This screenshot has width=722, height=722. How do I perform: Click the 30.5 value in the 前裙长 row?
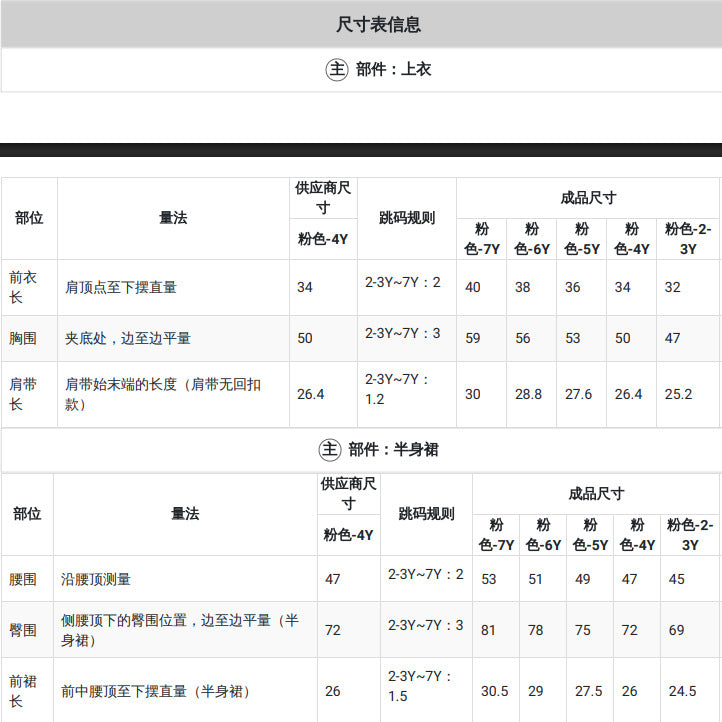coord(495,692)
